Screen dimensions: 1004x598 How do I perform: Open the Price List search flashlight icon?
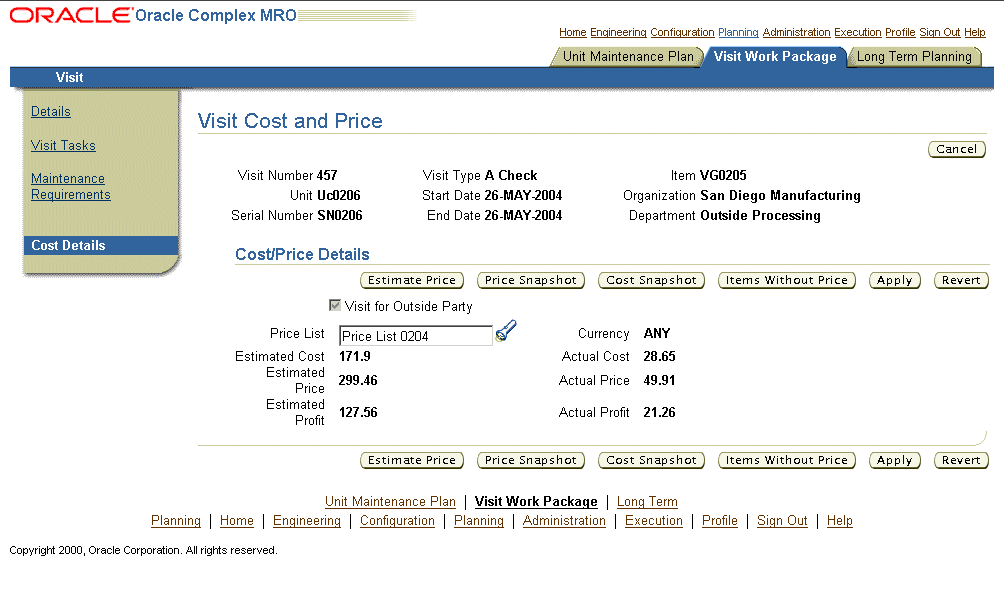(506, 331)
